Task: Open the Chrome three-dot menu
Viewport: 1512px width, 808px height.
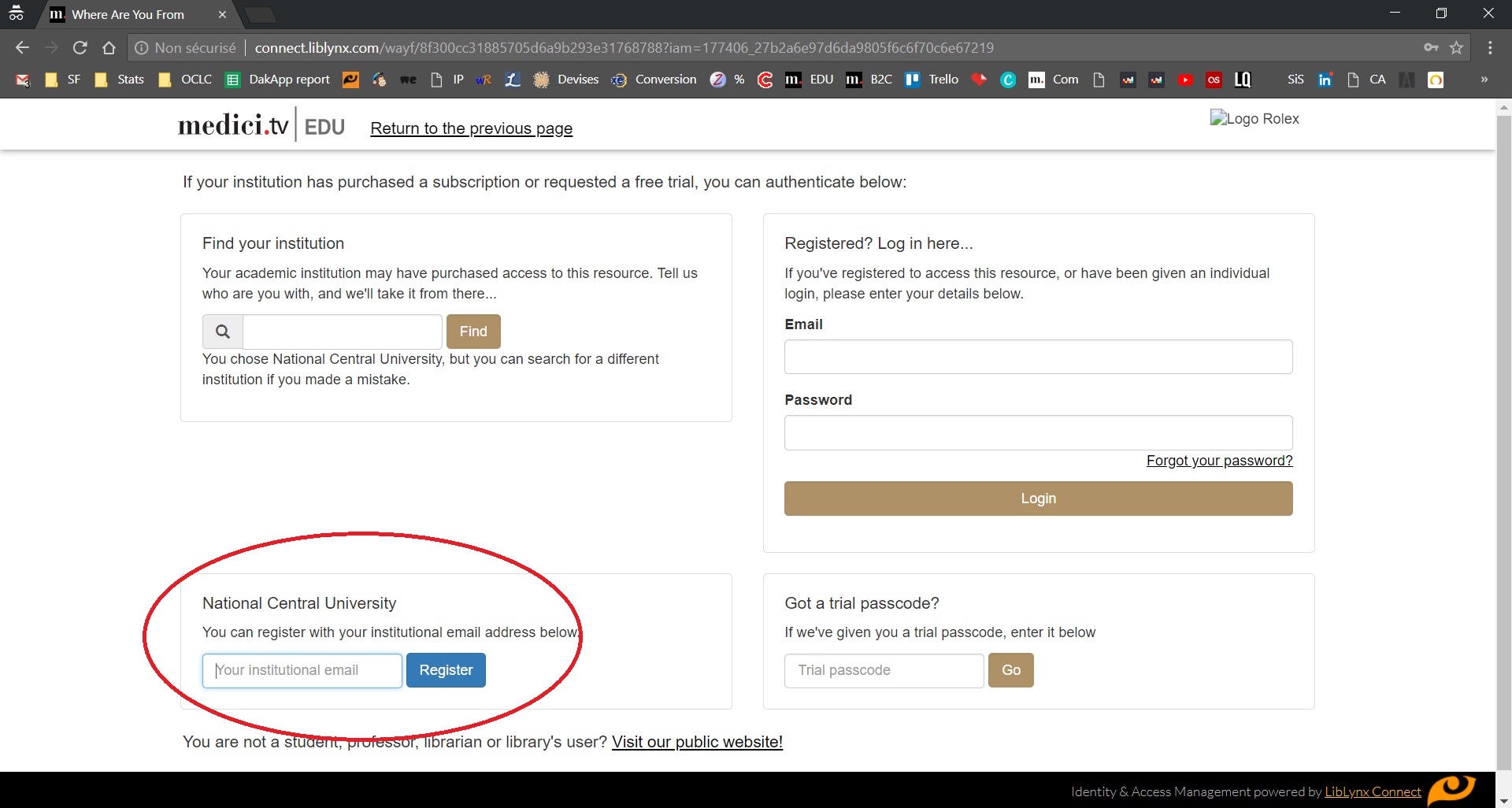Action: click(1490, 48)
